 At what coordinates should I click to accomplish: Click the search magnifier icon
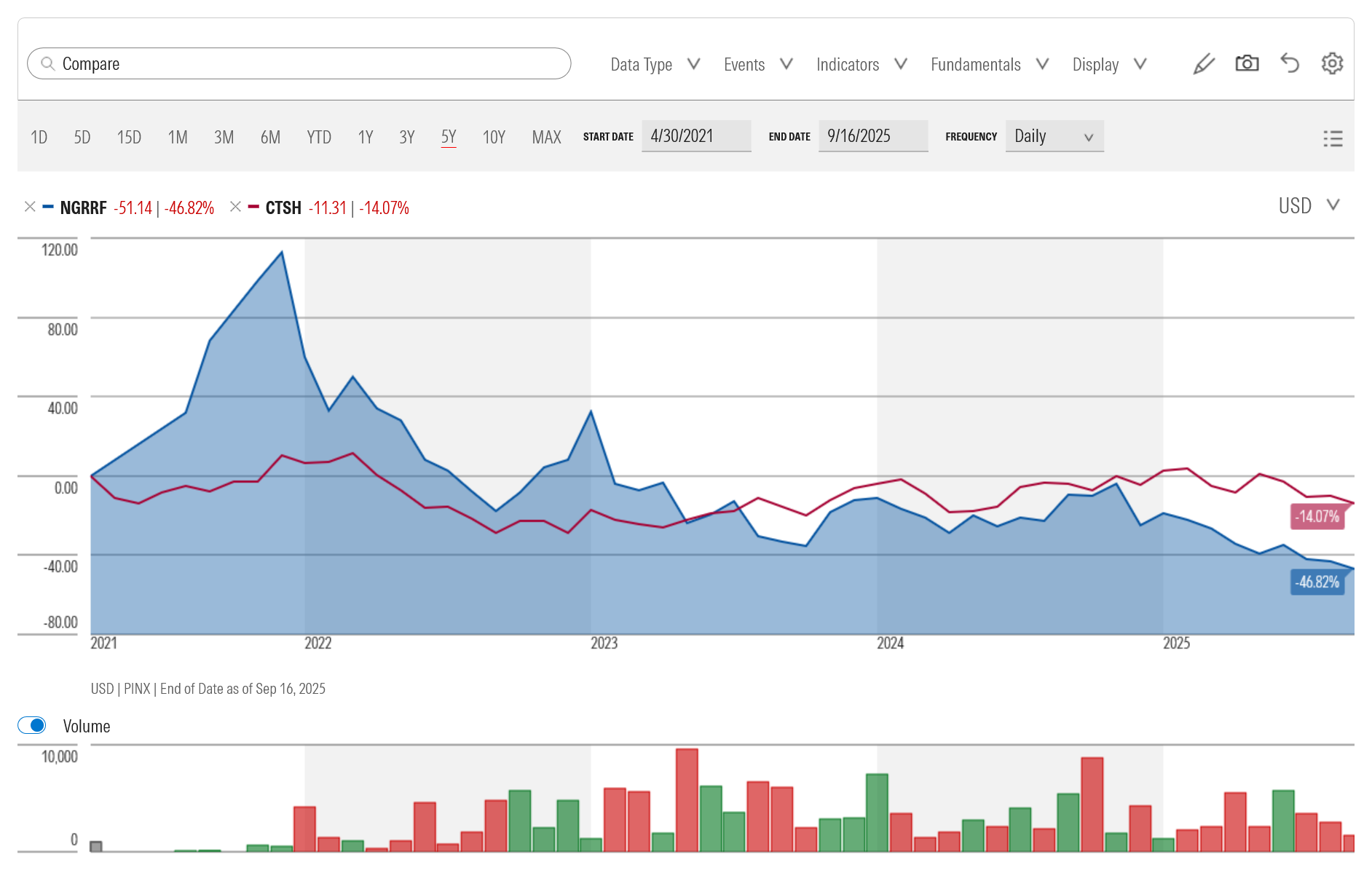click(48, 64)
